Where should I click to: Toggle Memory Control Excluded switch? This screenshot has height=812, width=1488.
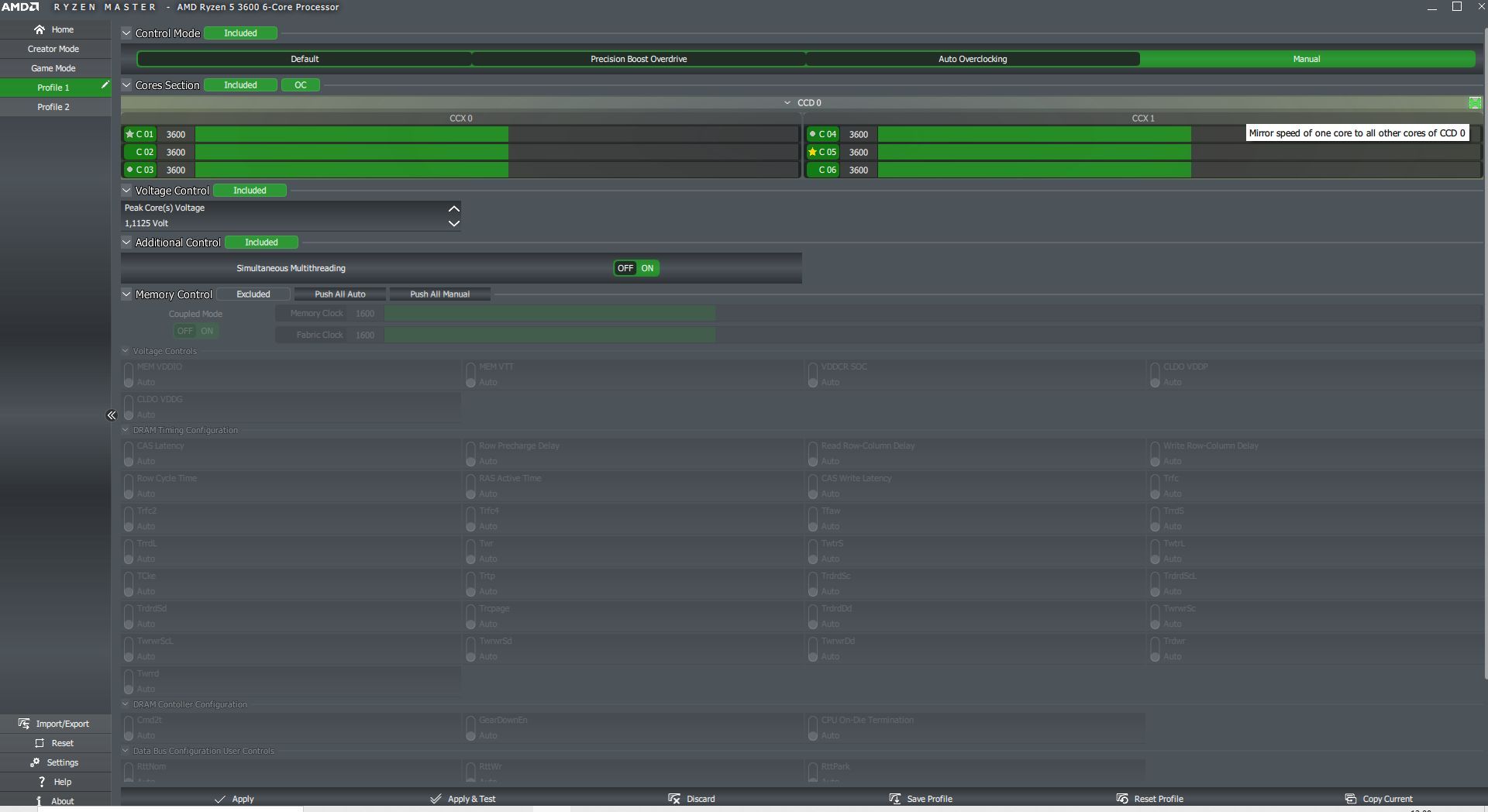(253, 294)
